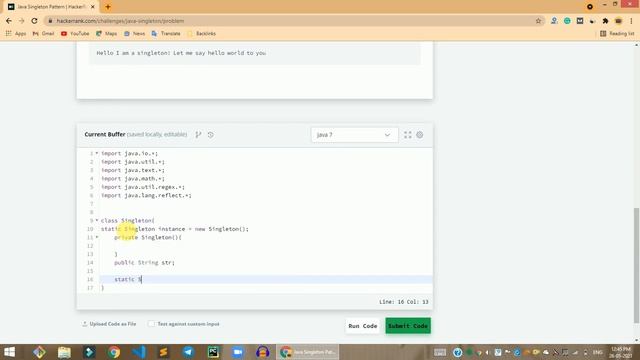This screenshot has width=640, height=360.
Task: Open Zoom from the taskbar
Action: (x=238, y=352)
